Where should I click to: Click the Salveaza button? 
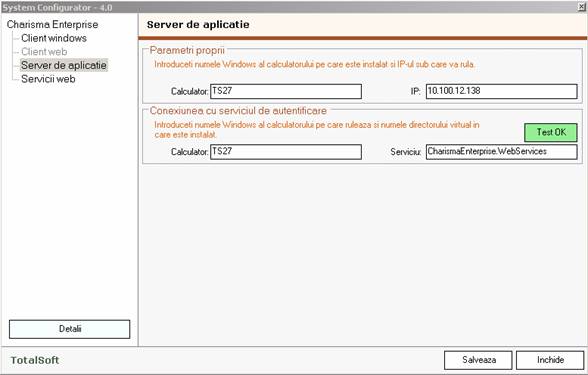(x=478, y=360)
